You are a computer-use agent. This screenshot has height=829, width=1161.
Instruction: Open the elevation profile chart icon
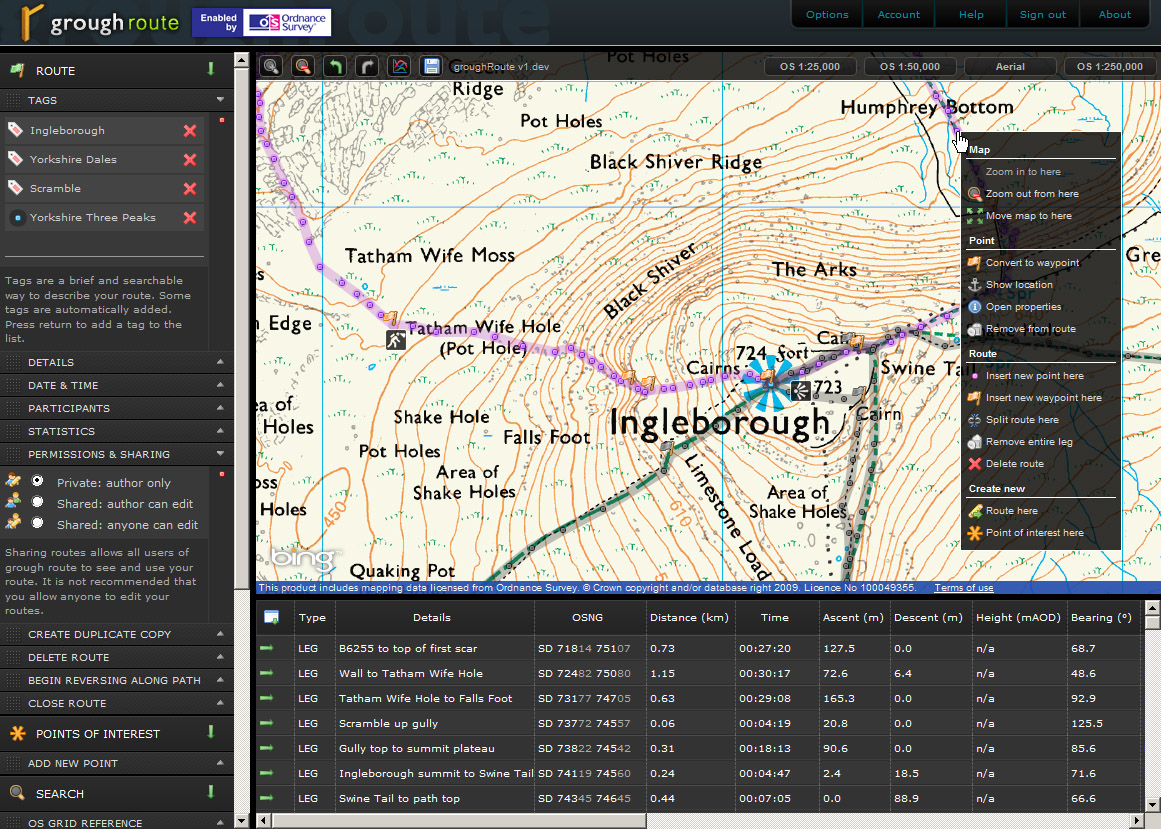click(x=399, y=67)
